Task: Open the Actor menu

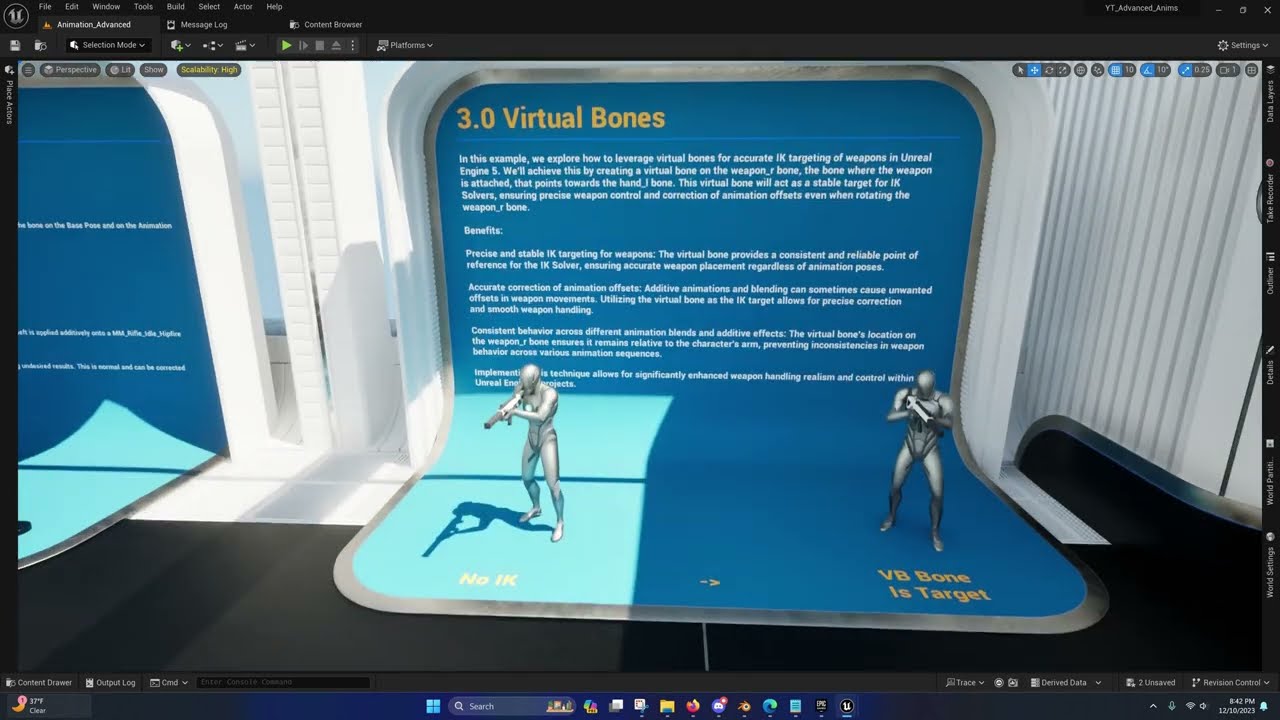Action: click(x=243, y=7)
